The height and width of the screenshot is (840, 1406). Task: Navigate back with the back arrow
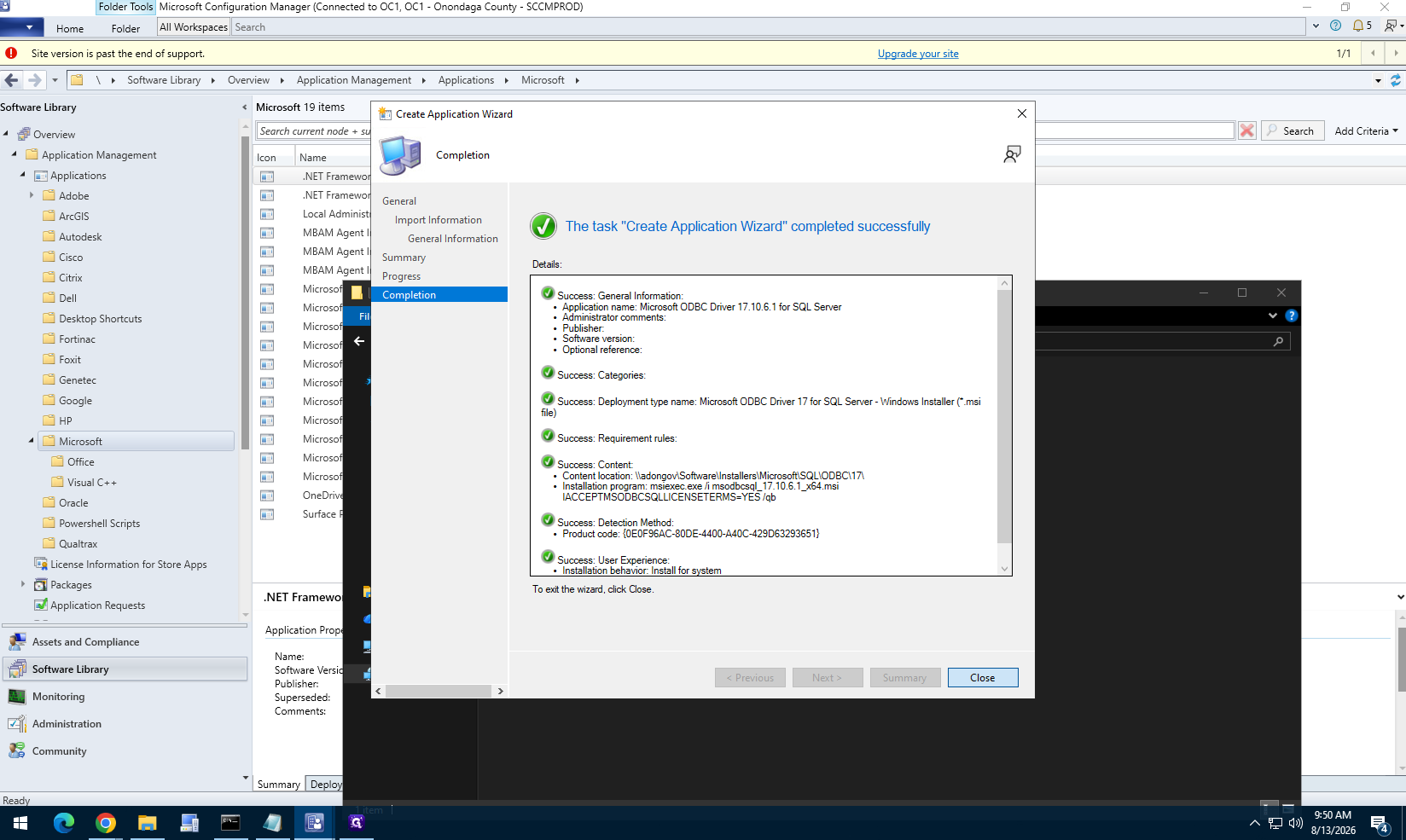[11, 80]
